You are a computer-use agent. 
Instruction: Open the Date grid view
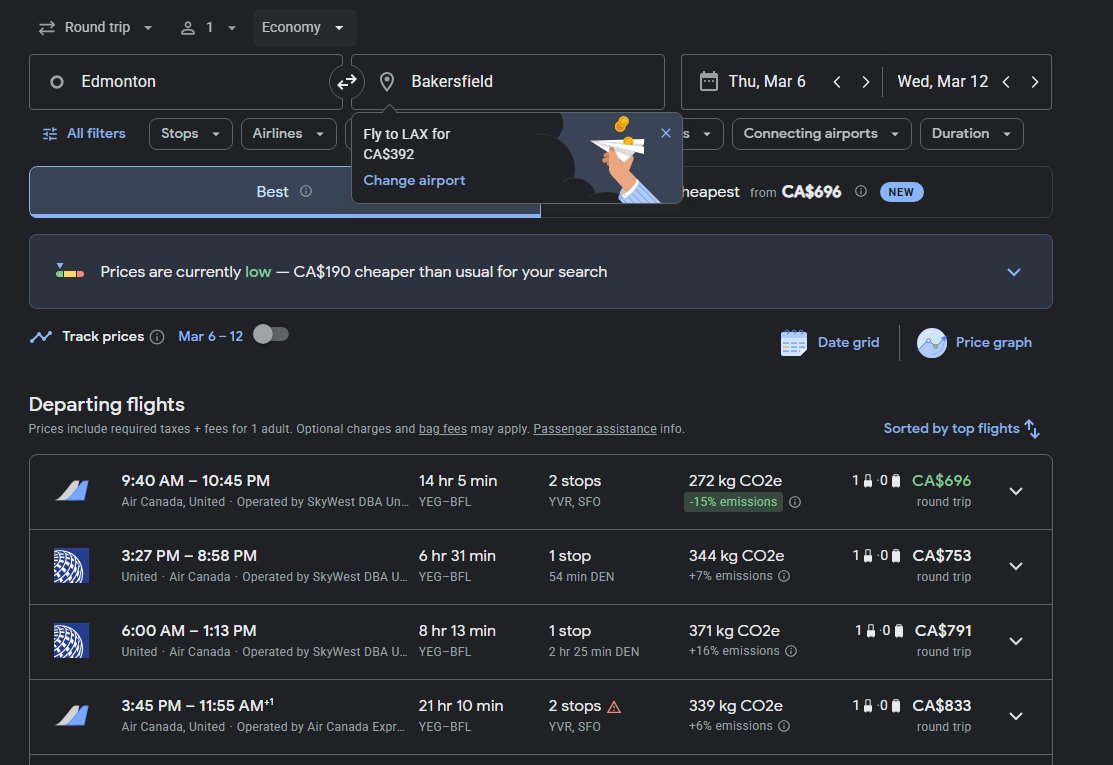(x=830, y=343)
